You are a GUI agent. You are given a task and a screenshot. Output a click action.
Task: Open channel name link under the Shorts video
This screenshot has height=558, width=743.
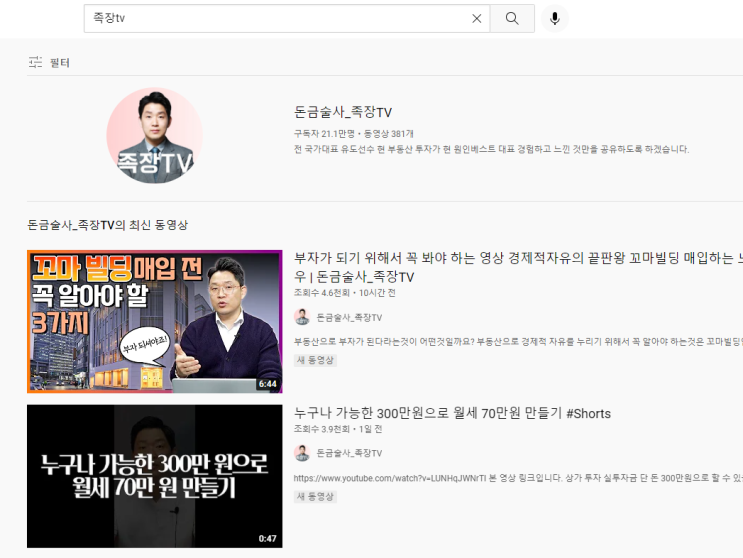pyautogui.click(x=349, y=453)
